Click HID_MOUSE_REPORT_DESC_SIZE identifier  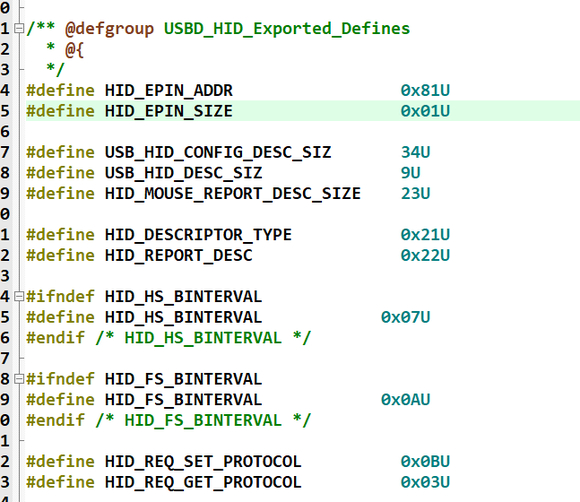tap(233, 194)
